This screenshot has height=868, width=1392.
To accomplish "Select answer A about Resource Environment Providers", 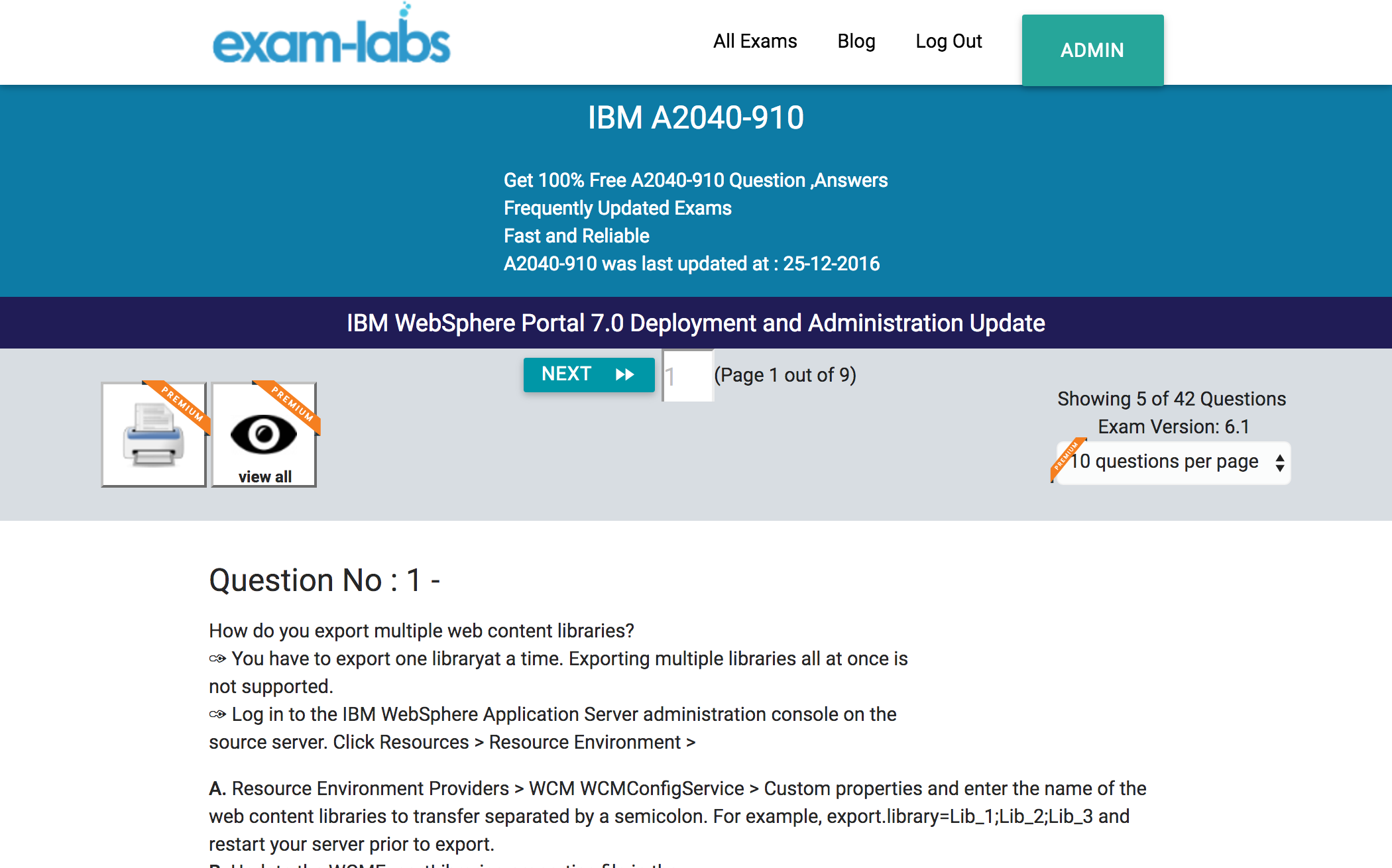I will [677, 816].
